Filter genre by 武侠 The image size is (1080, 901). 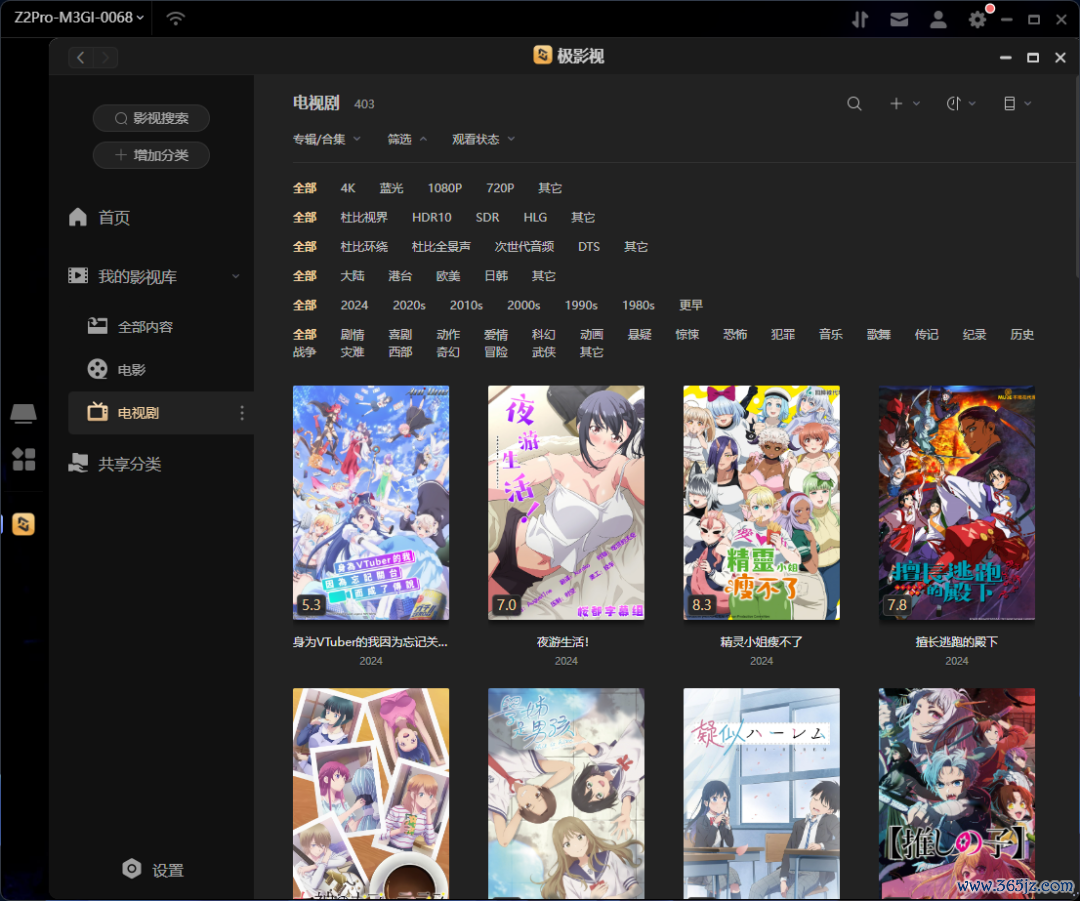543,352
